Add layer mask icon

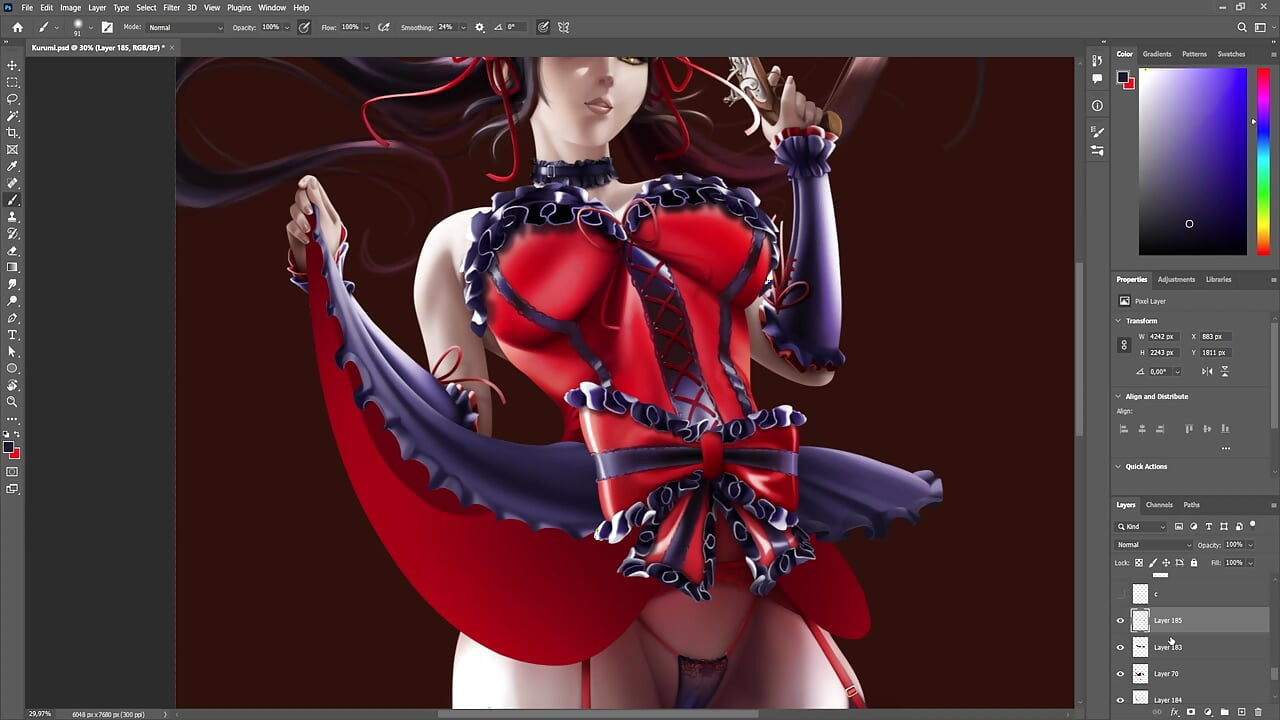pos(1190,712)
